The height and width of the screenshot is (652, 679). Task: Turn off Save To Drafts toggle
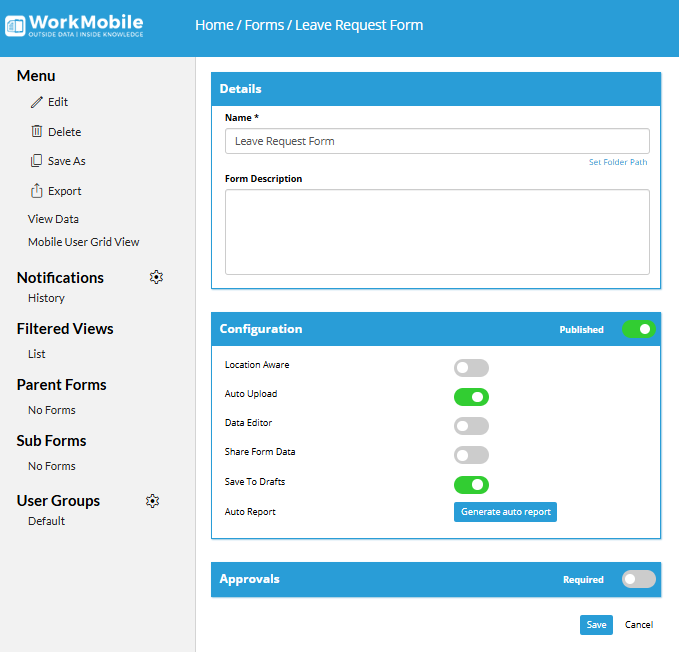[471, 485]
